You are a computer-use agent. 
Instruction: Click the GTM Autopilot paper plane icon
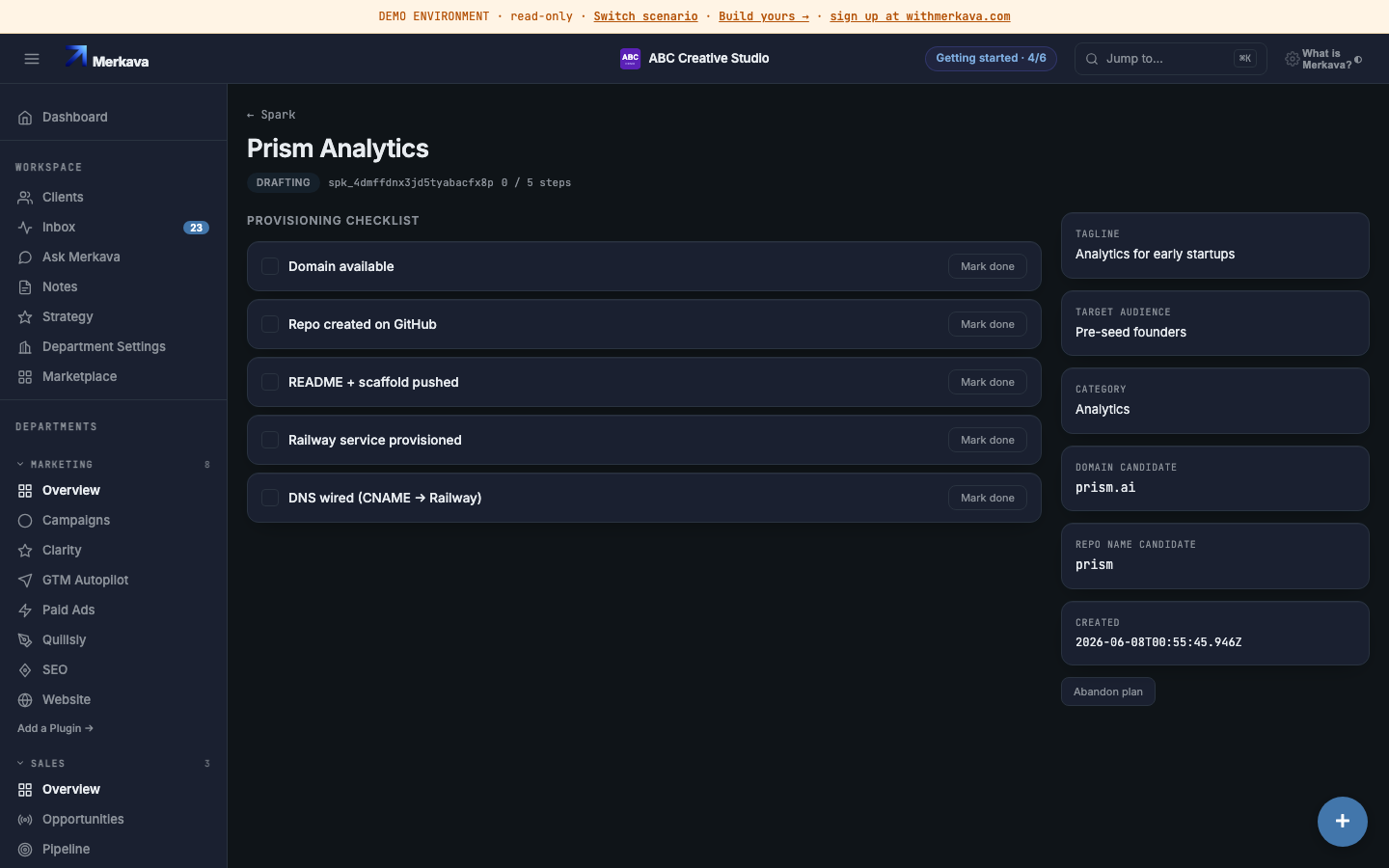point(25,581)
